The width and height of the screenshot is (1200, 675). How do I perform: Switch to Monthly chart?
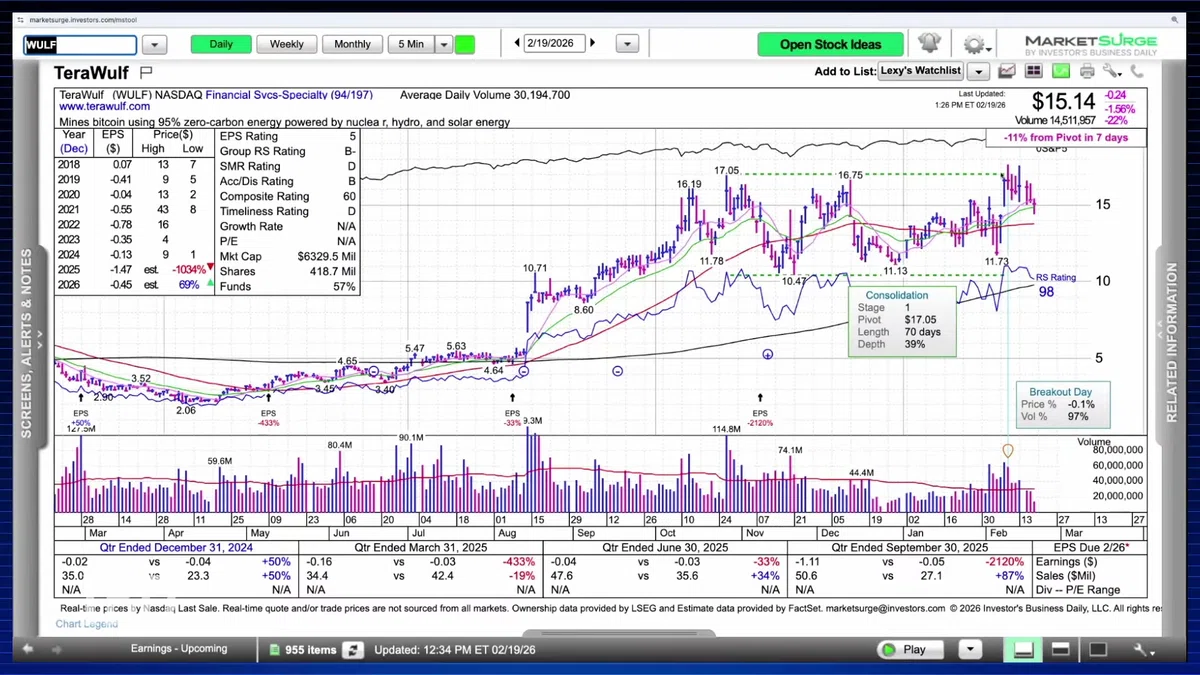tap(352, 44)
